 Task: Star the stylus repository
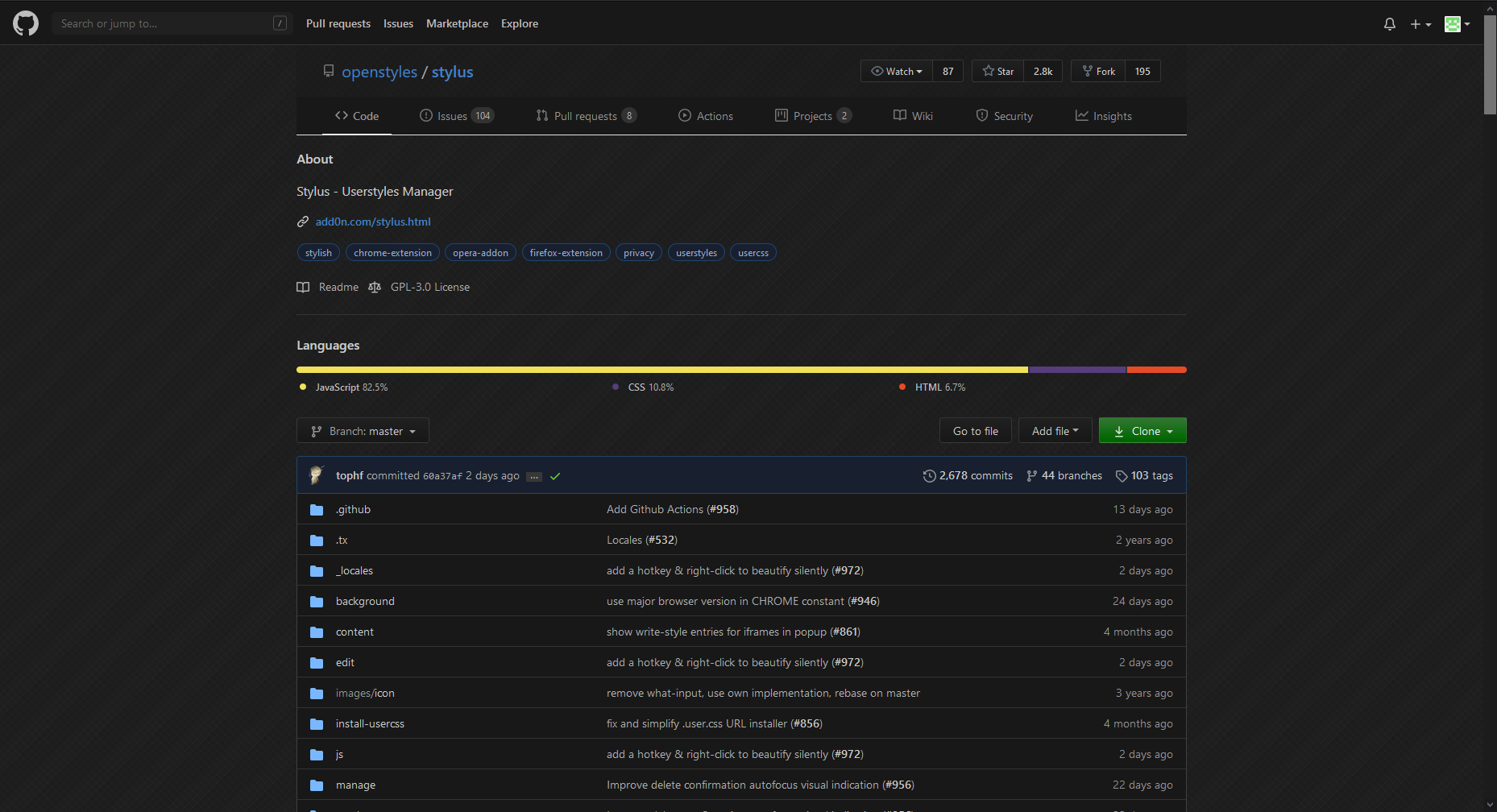point(998,71)
